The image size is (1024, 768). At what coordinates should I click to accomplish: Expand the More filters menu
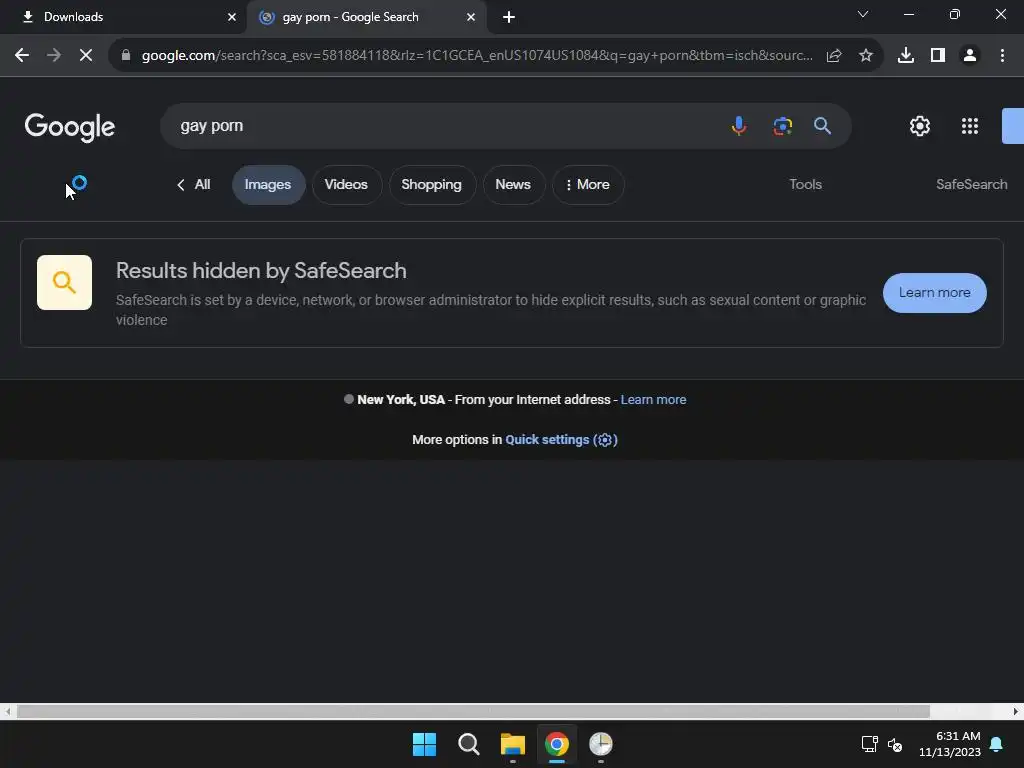[x=588, y=185]
